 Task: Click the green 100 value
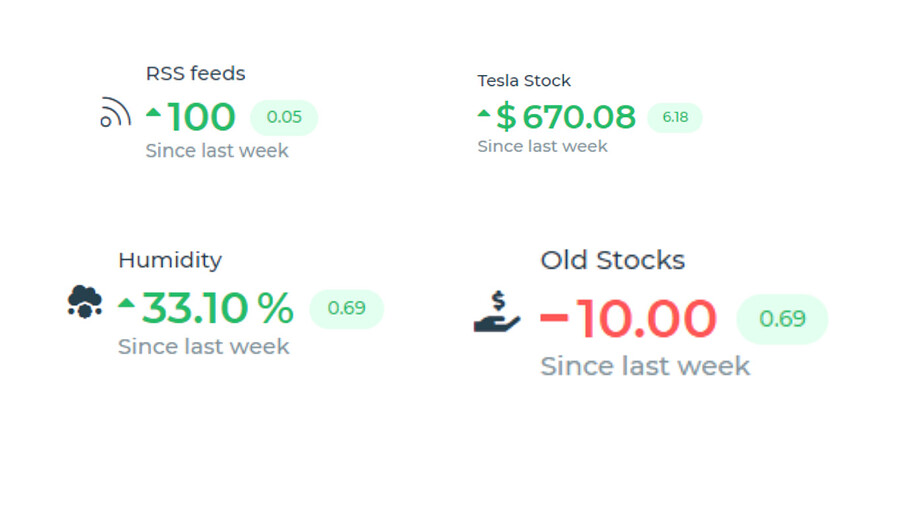pyautogui.click(x=202, y=117)
